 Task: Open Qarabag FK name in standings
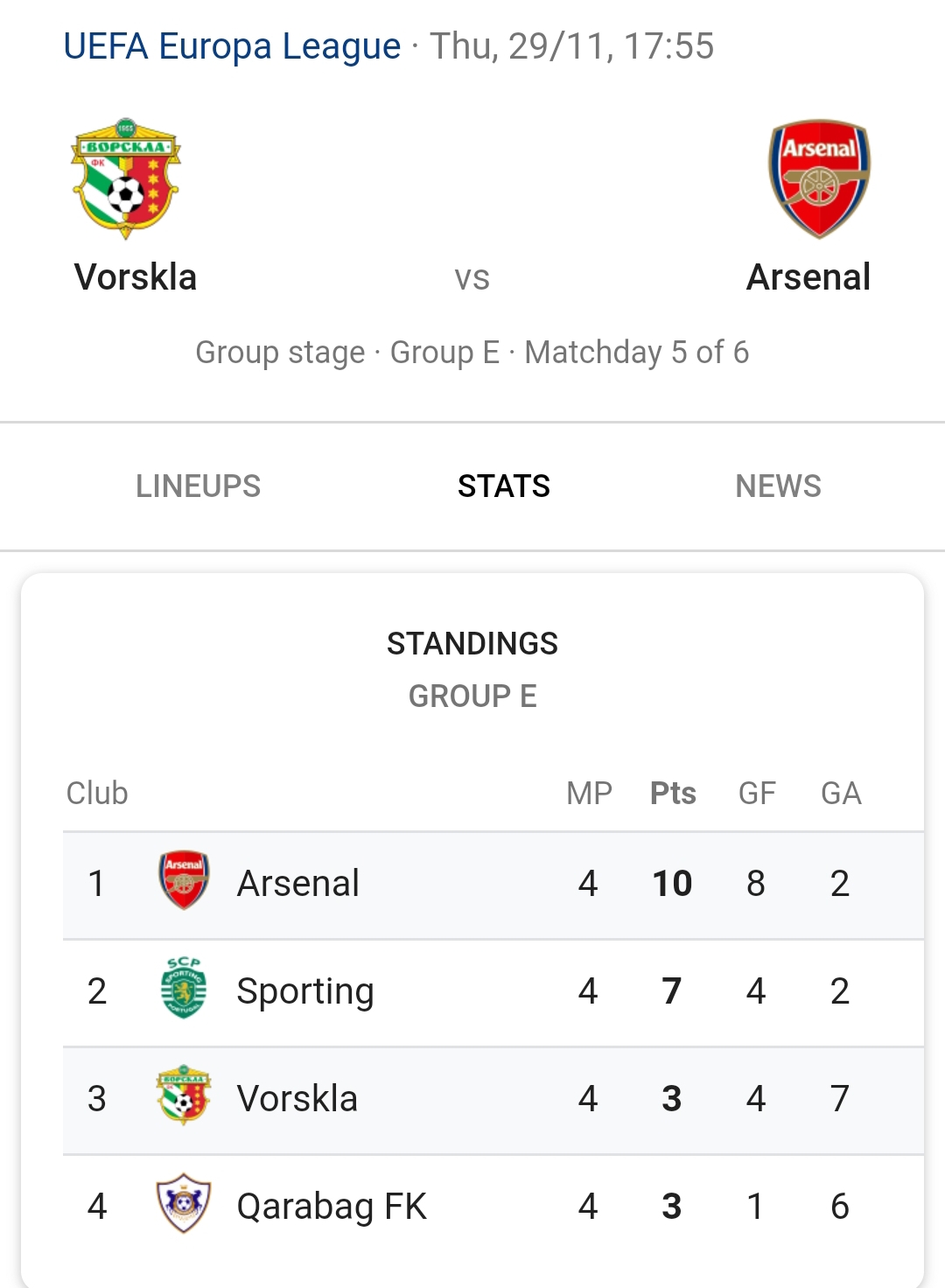[332, 1207]
